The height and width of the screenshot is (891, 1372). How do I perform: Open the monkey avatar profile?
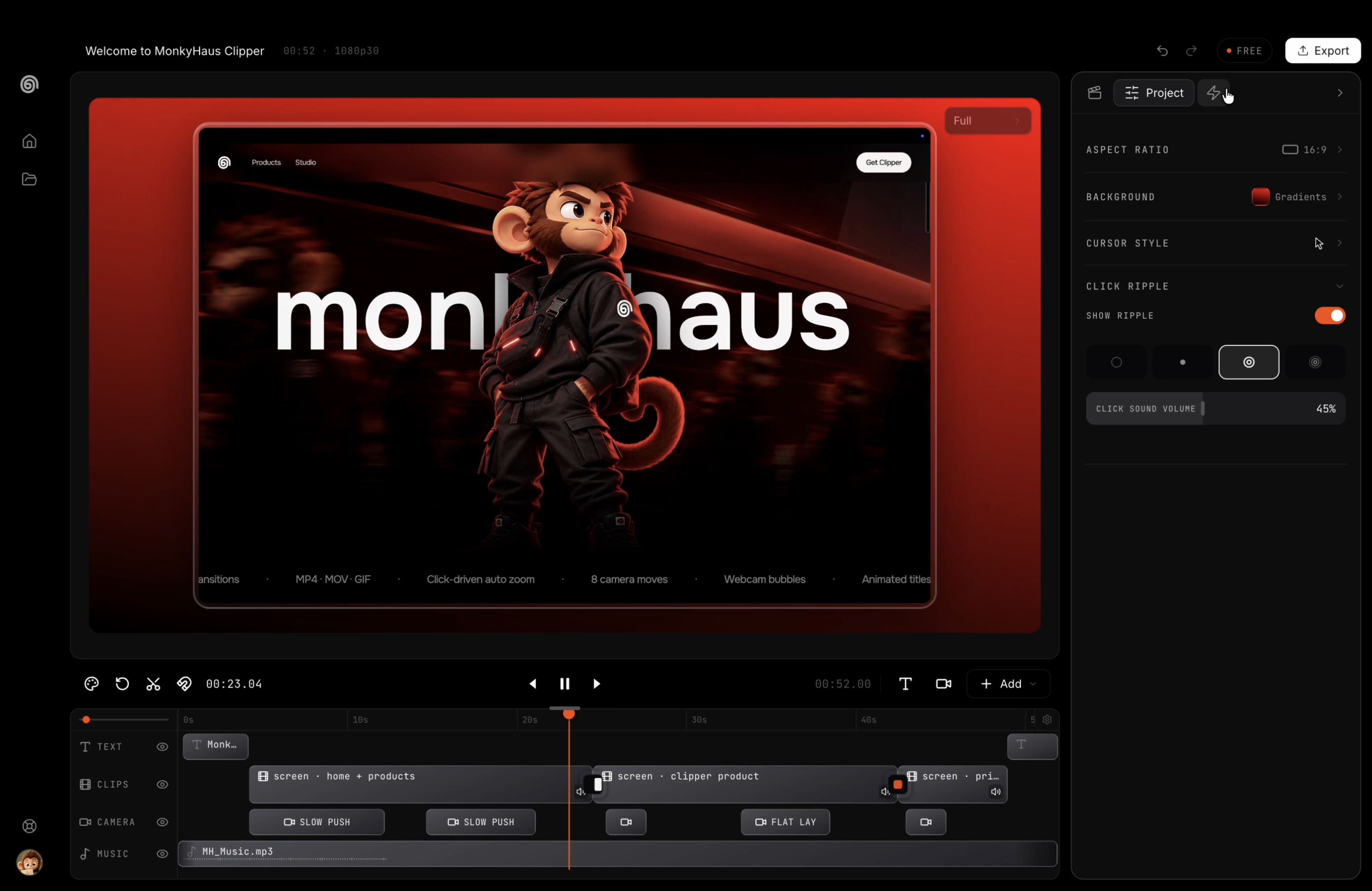point(29,862)
